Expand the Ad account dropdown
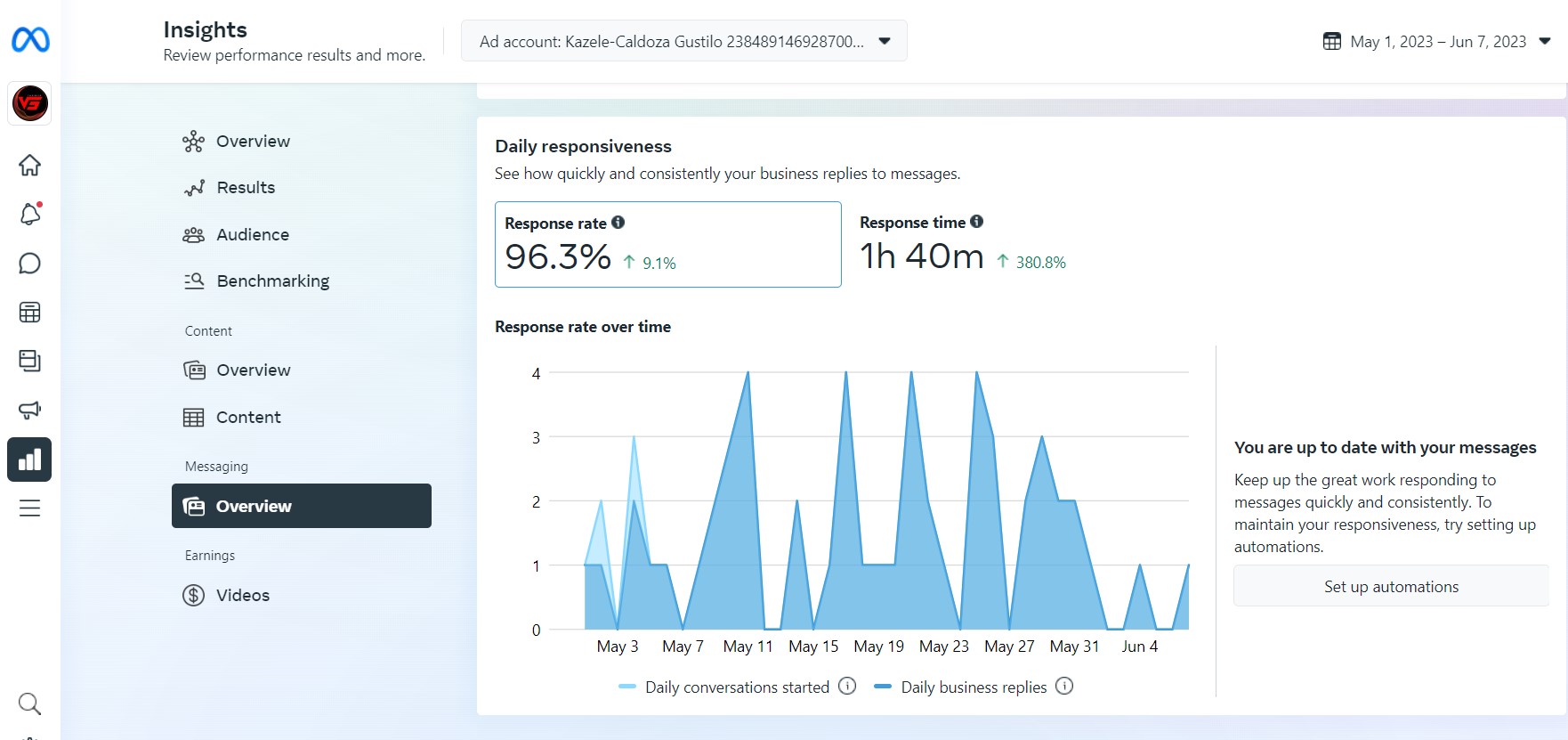Image resolution: width=1568 pixels, height=740 pixels. (x=683, y=41)
